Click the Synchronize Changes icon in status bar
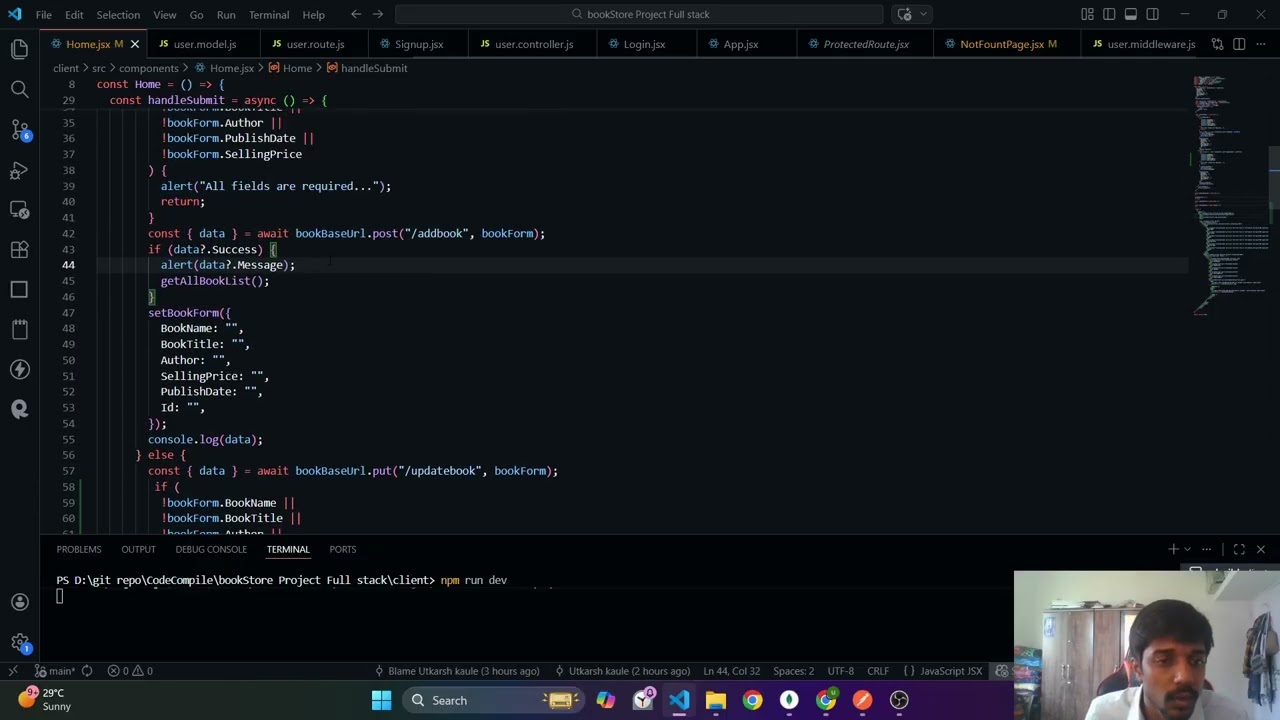Viewport: 1280px width, 720px height. tap(87, 671)
